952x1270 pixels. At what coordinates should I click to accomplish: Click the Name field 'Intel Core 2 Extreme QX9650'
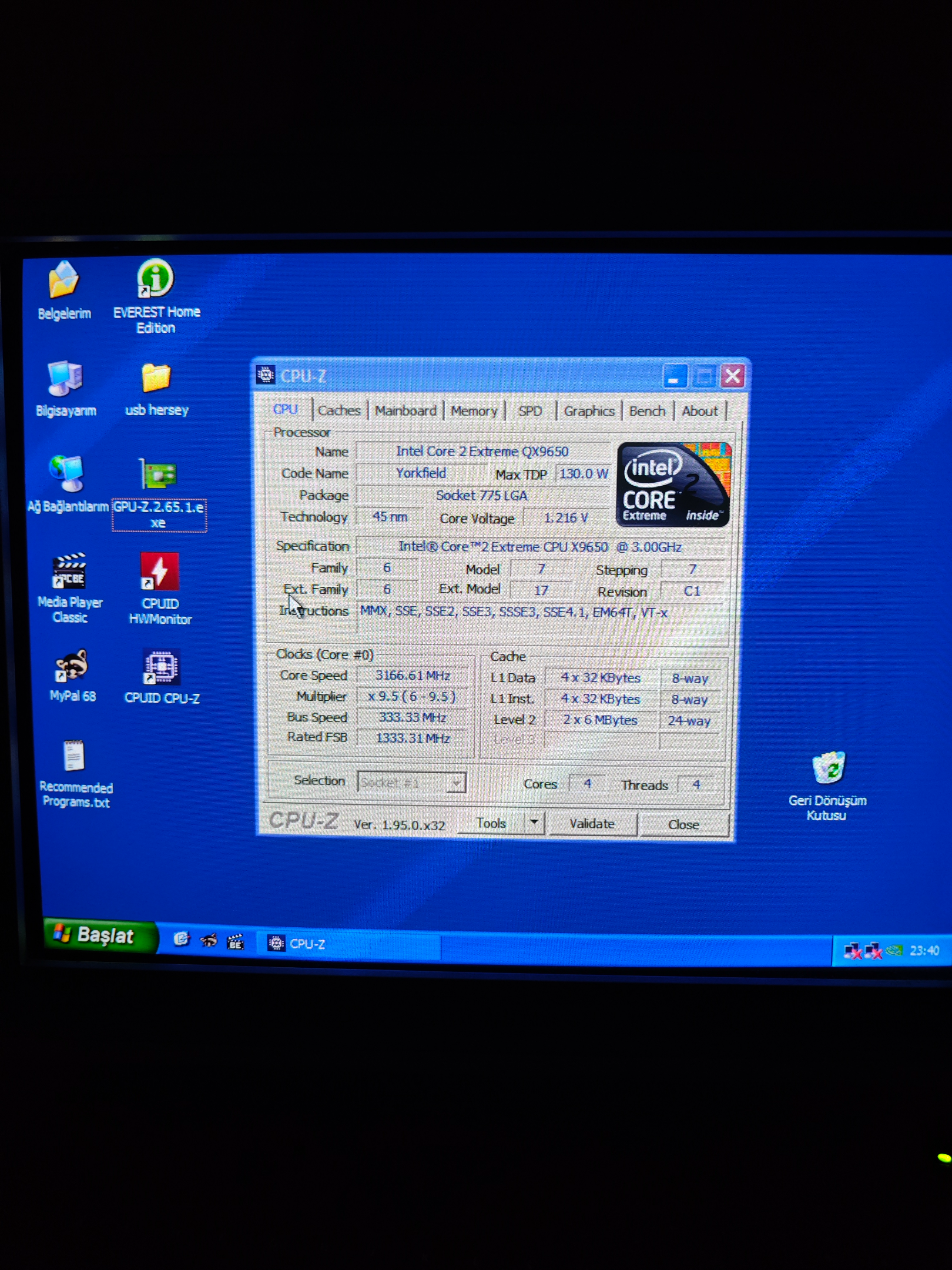point(482,451)
